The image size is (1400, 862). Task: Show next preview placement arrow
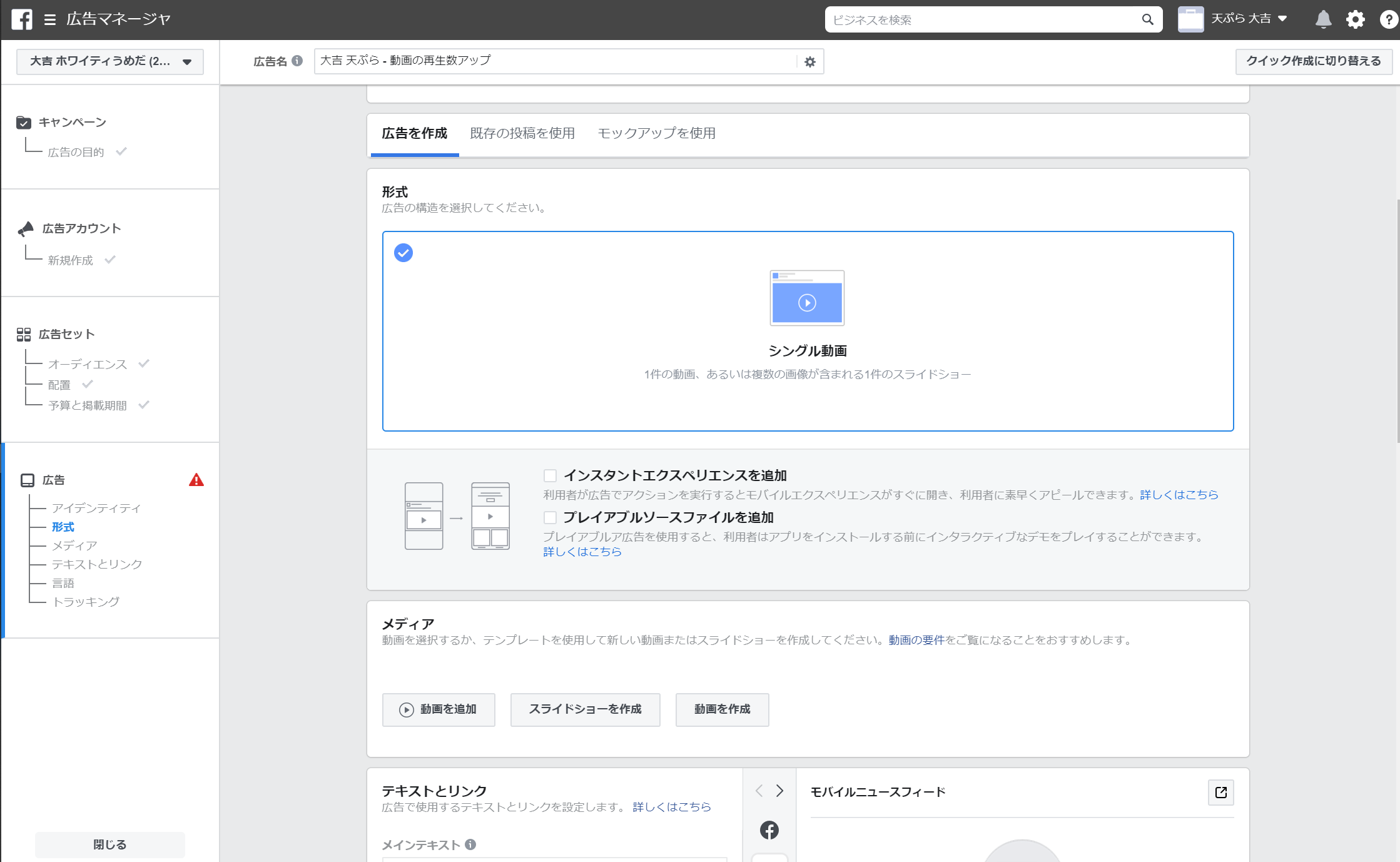point(779,791)
